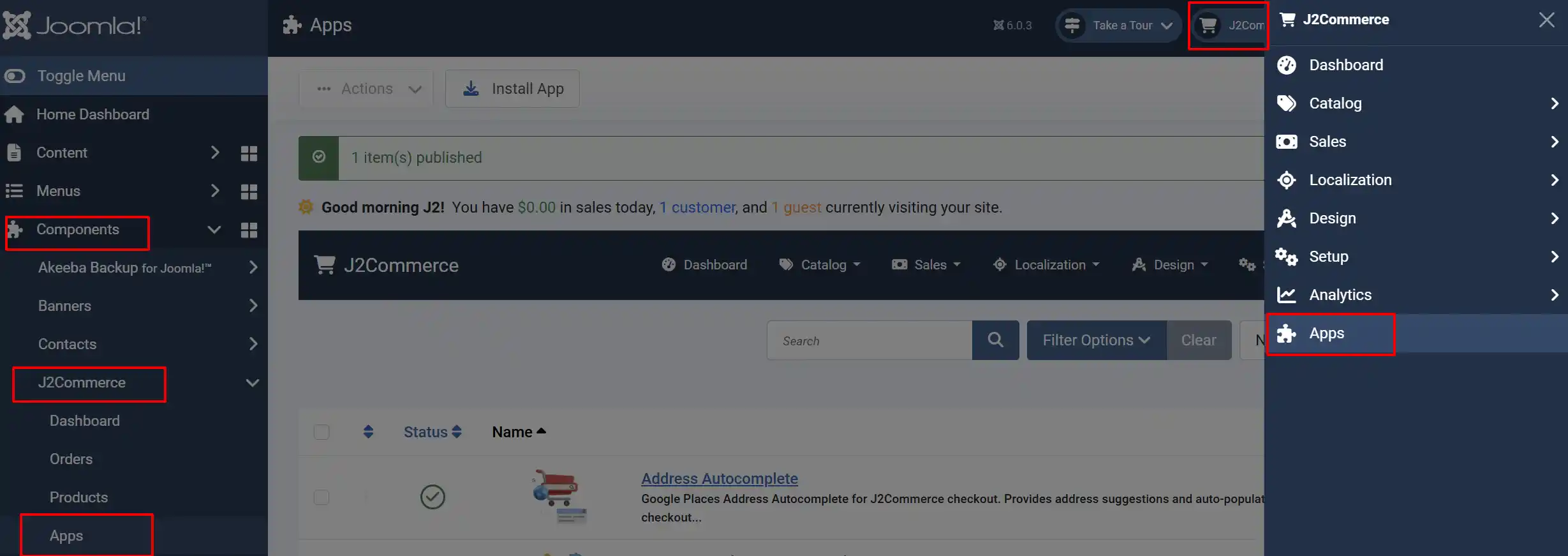This screenshot has height=556, width=1568.
Task: Sort table by Status column
Action: (433, 432)
